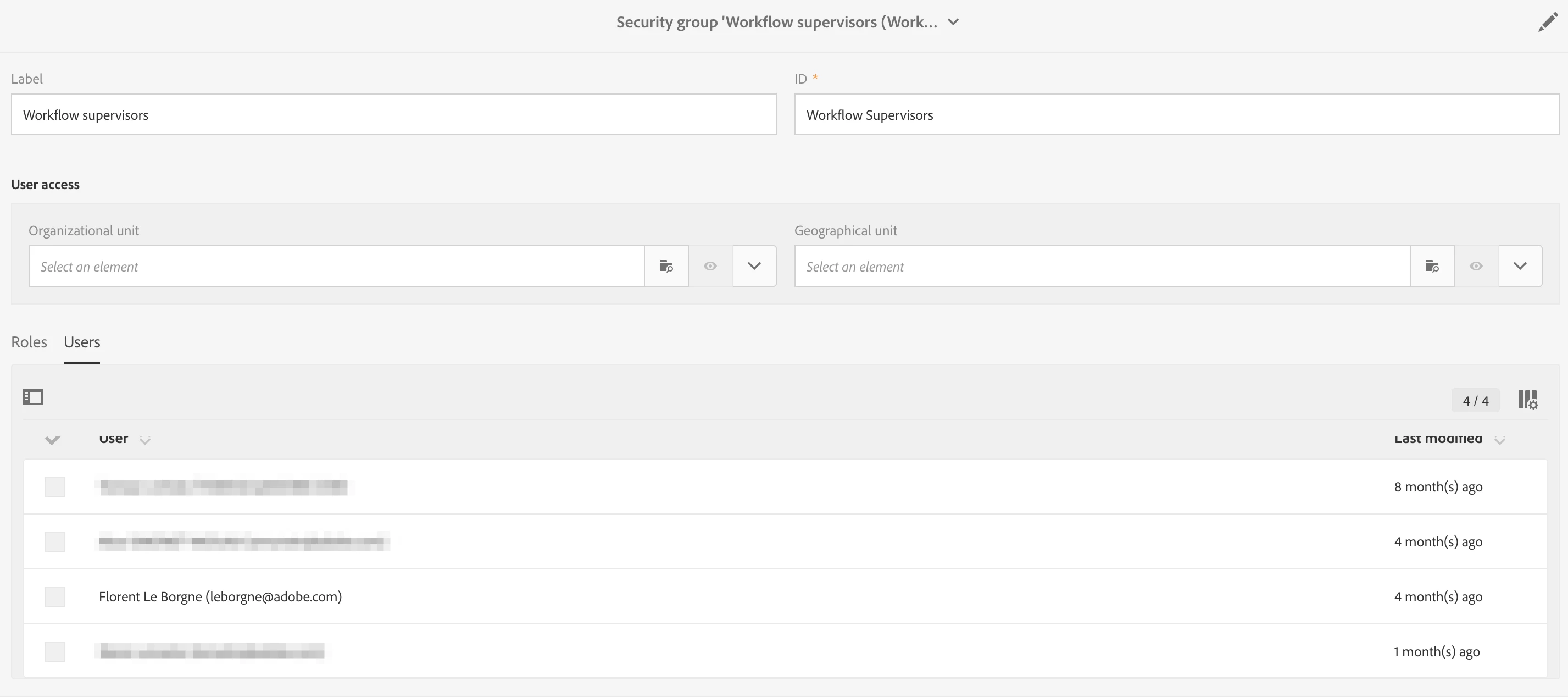Image resolution: width=1568 pixels, height=697 pixels.
Task: Select the Users tab
Action: click(x=81, y=342)
